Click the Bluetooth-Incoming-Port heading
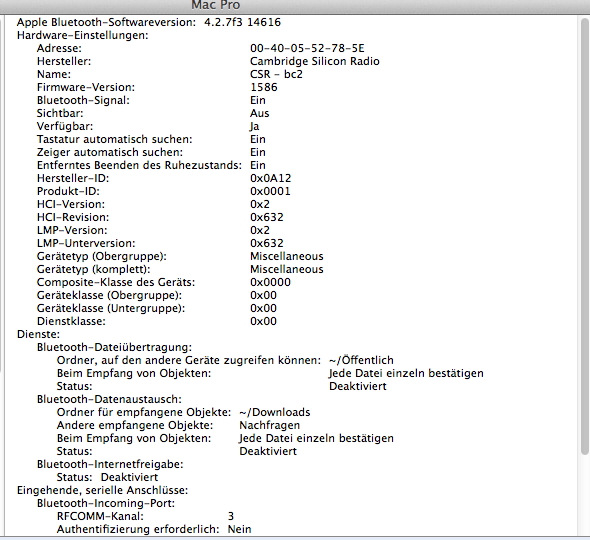Image resolution: width=590 pixels, height=540 pixels. tap(106, 503)
